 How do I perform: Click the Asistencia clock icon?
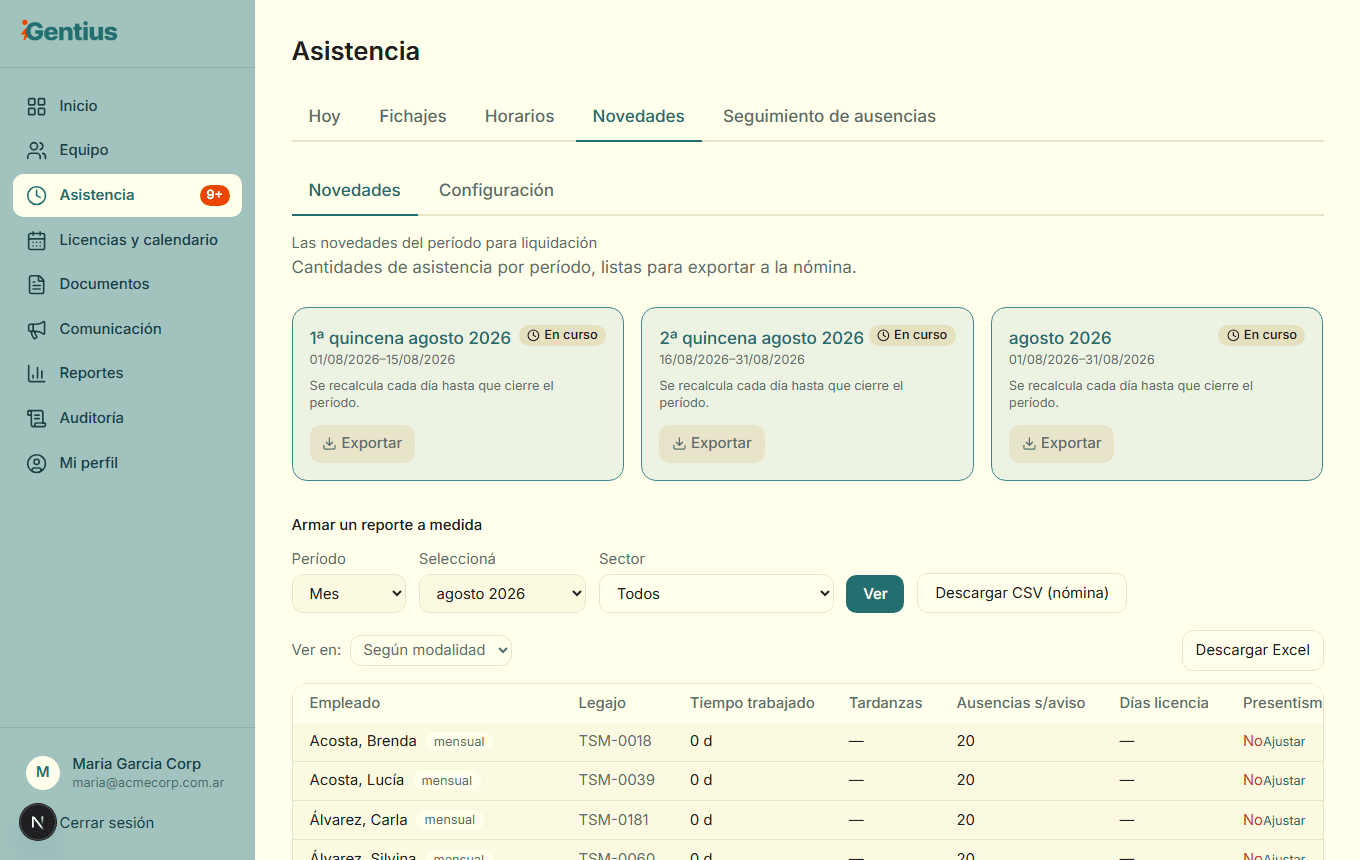(37, 195)
